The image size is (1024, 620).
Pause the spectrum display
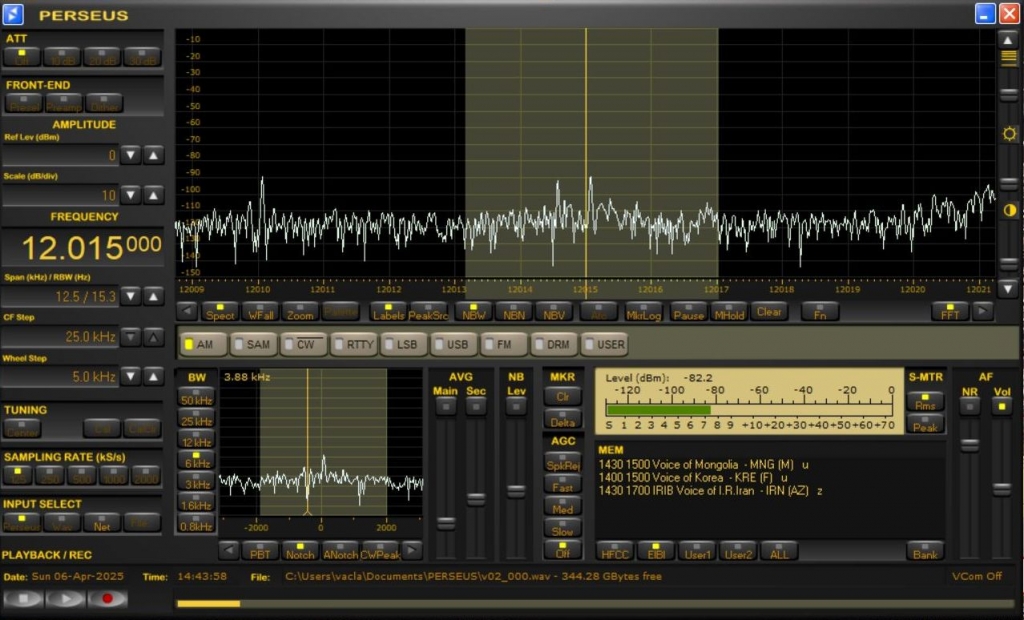pyautogui.click(x=688, y=312)
